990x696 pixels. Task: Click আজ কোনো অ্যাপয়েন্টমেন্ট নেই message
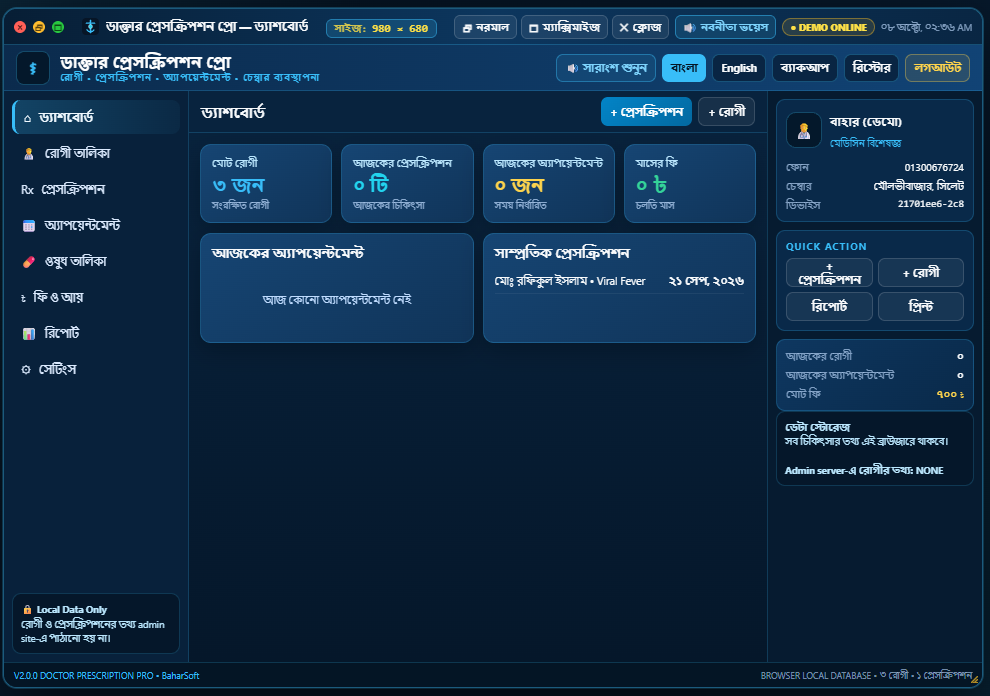point(337,299)
